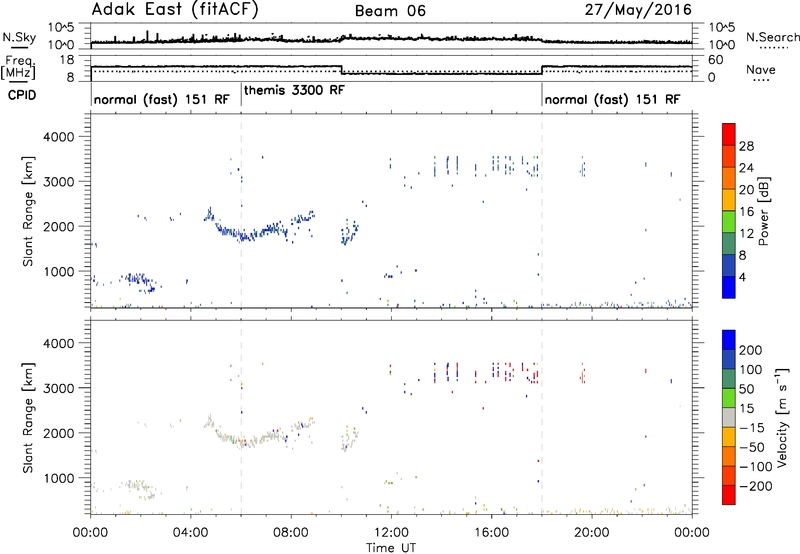Viewport: 800px width, 554px height.
Task: Select the 'N.Search' legend label
Action: [772, 37]
